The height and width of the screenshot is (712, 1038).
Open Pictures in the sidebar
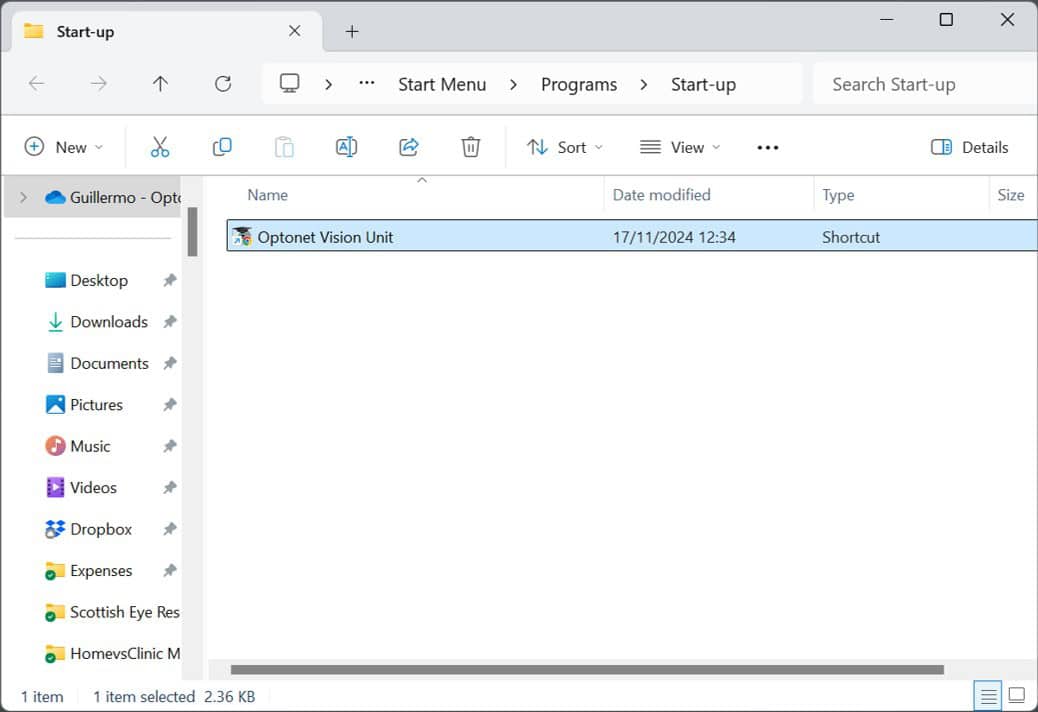pos(96,405)
